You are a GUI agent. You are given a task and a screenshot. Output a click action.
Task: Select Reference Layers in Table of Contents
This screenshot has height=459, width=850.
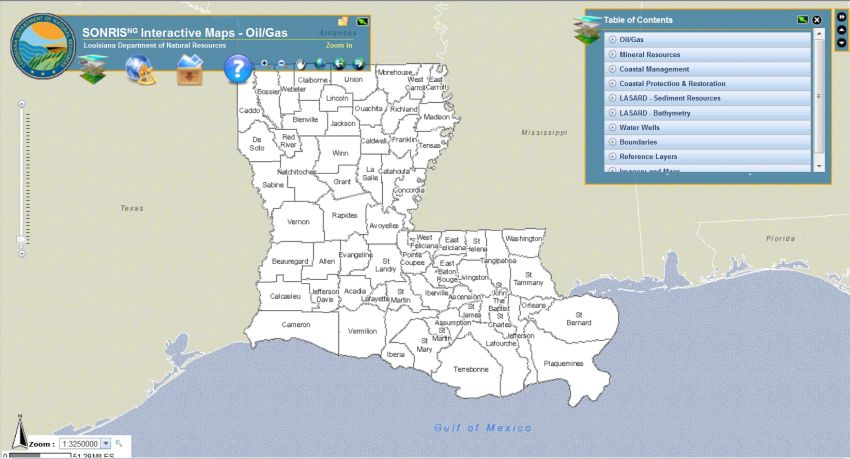pos(648,157)
